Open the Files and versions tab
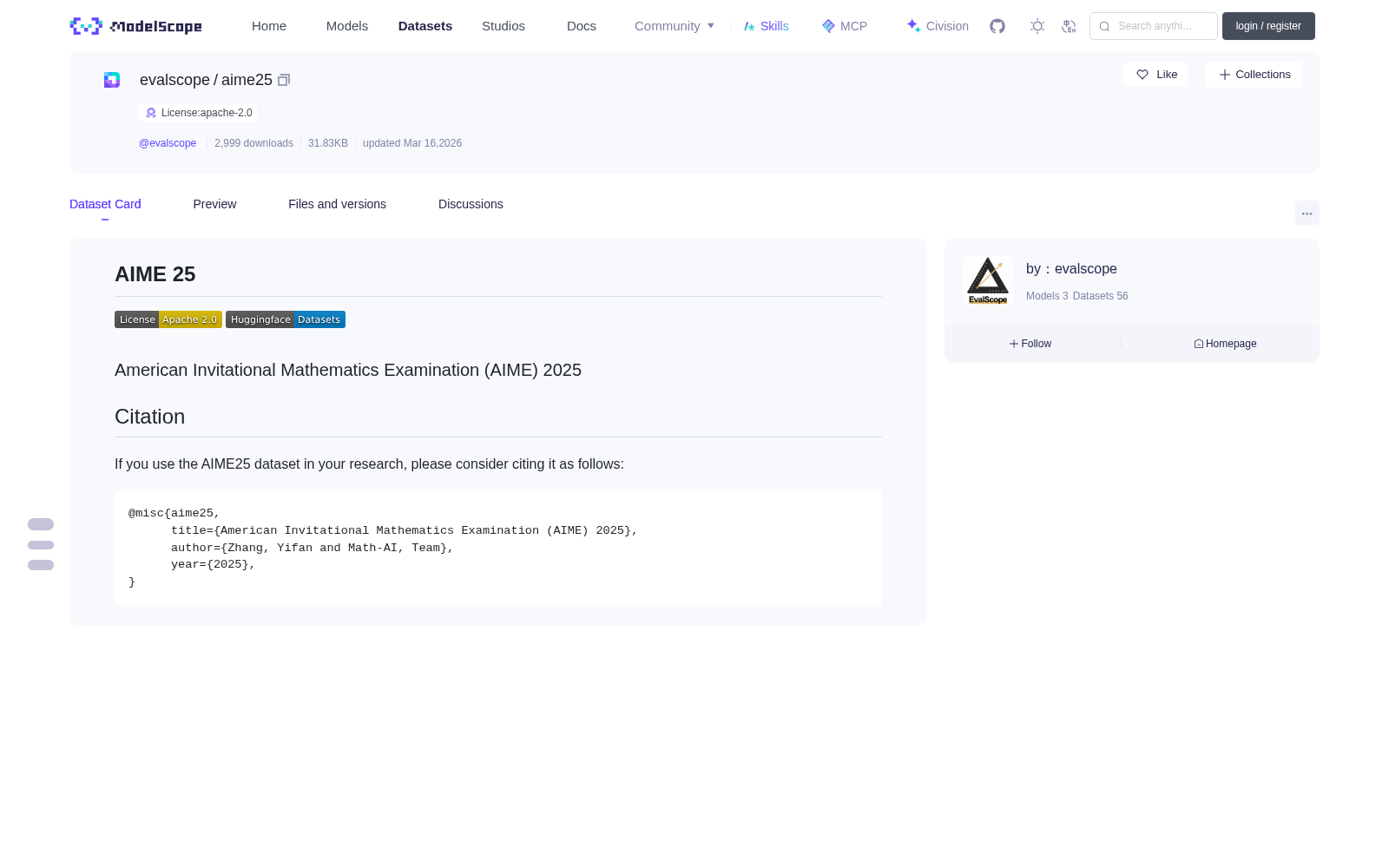Viewport: 1389px width, 868px height. pyautogui.click(x=337, y=204)
